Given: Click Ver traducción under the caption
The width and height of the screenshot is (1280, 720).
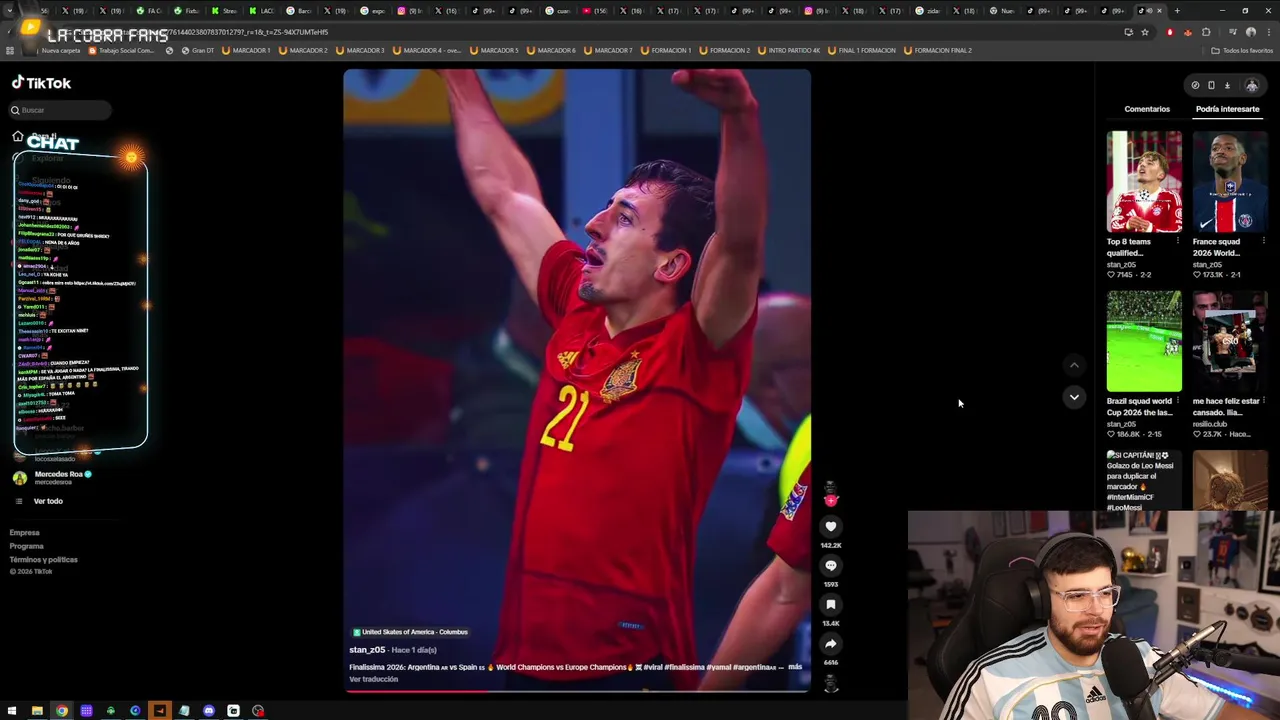Looking at the screenshot, I should 373,680.
